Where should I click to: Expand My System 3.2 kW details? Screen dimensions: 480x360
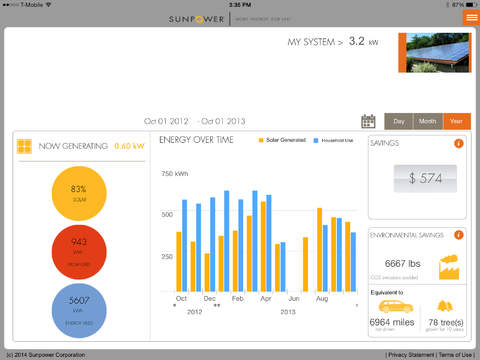tap(333, 42)
